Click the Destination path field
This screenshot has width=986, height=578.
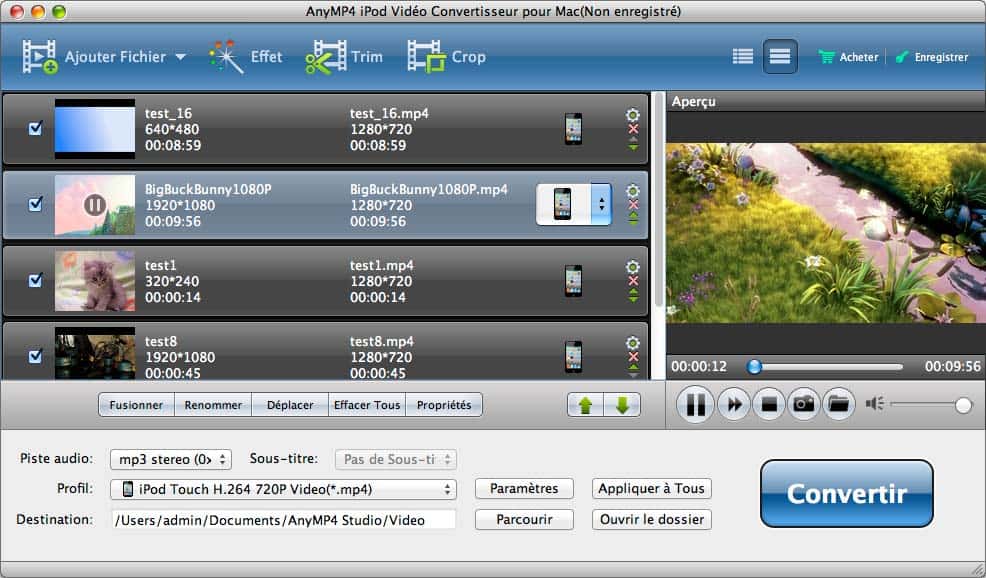tap(283, 520)
